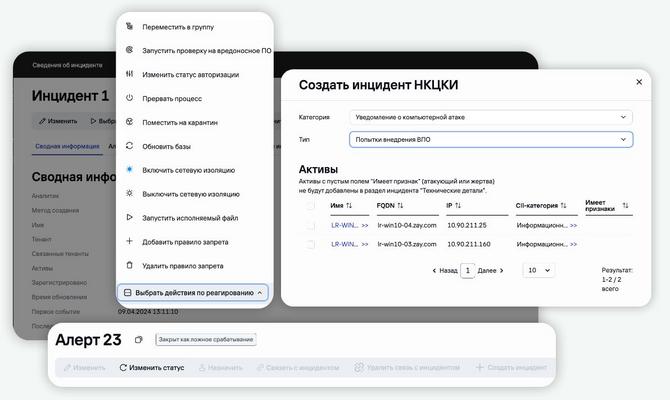This screenshot has width=670, height=400.
Task: Choose Переместить в группу from the menu
Action: [x=178, y=26]
